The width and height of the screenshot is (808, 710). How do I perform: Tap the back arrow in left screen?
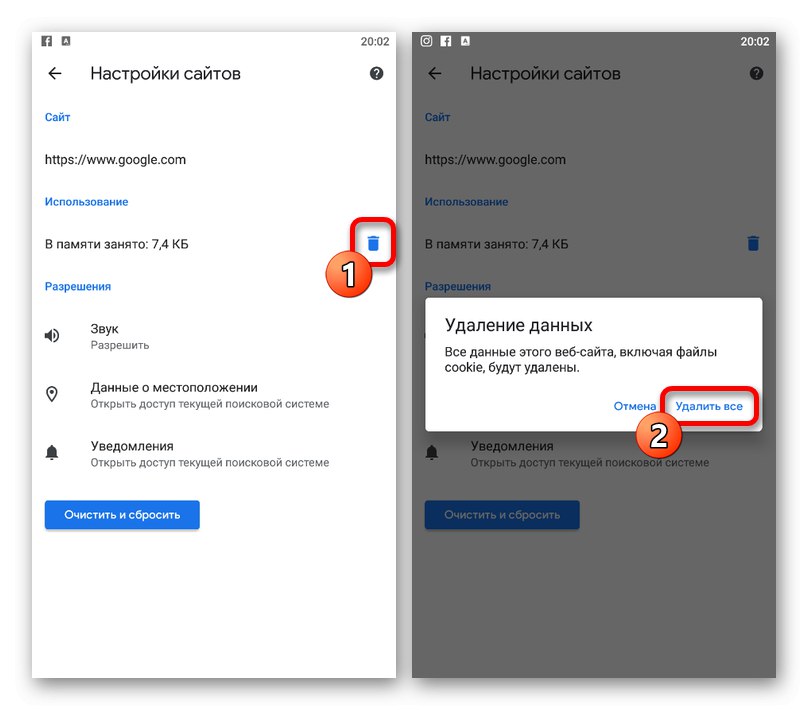pyautogui.click(x=55, y=74)
